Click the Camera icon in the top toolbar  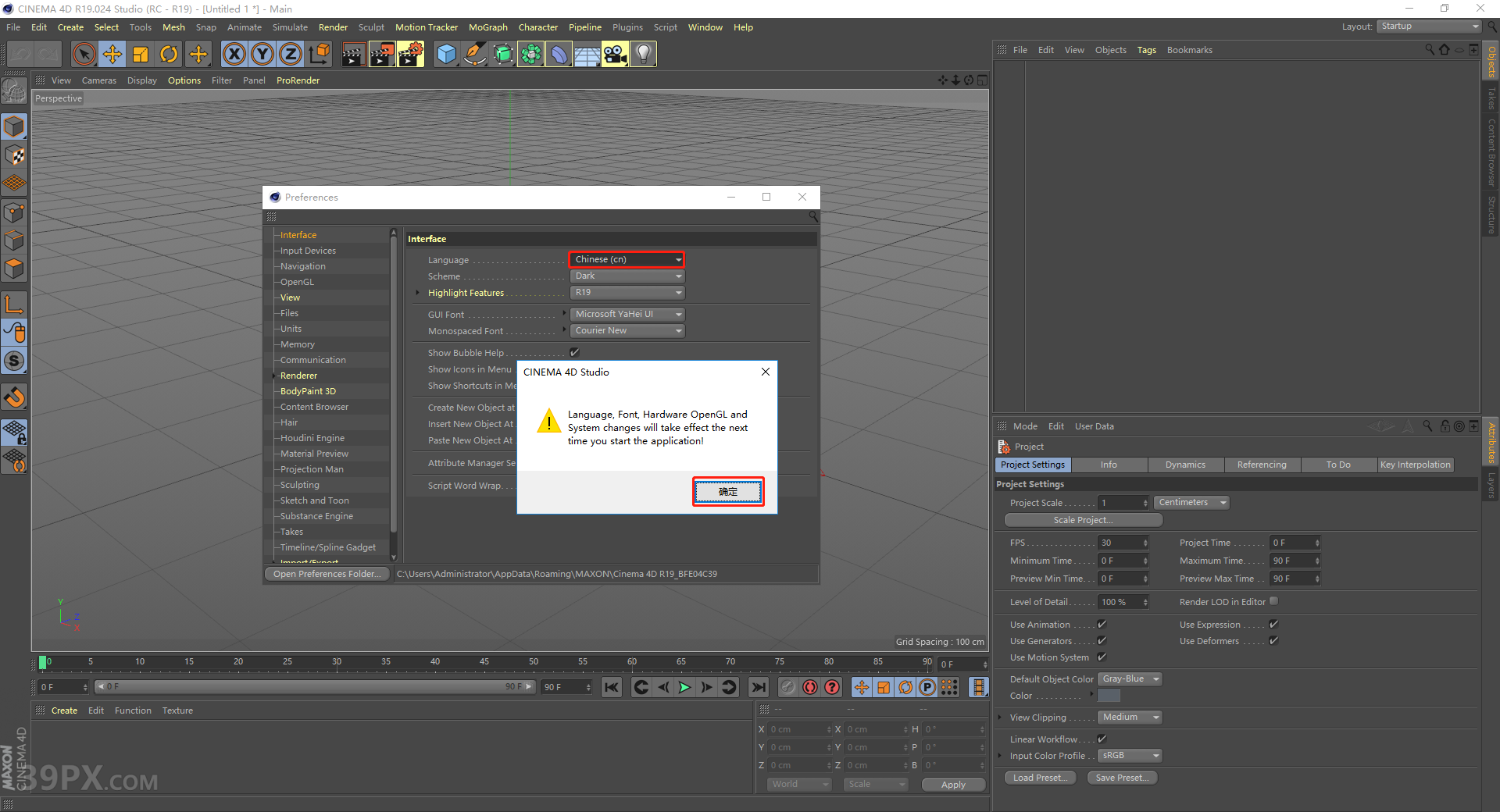coord(616,54)
